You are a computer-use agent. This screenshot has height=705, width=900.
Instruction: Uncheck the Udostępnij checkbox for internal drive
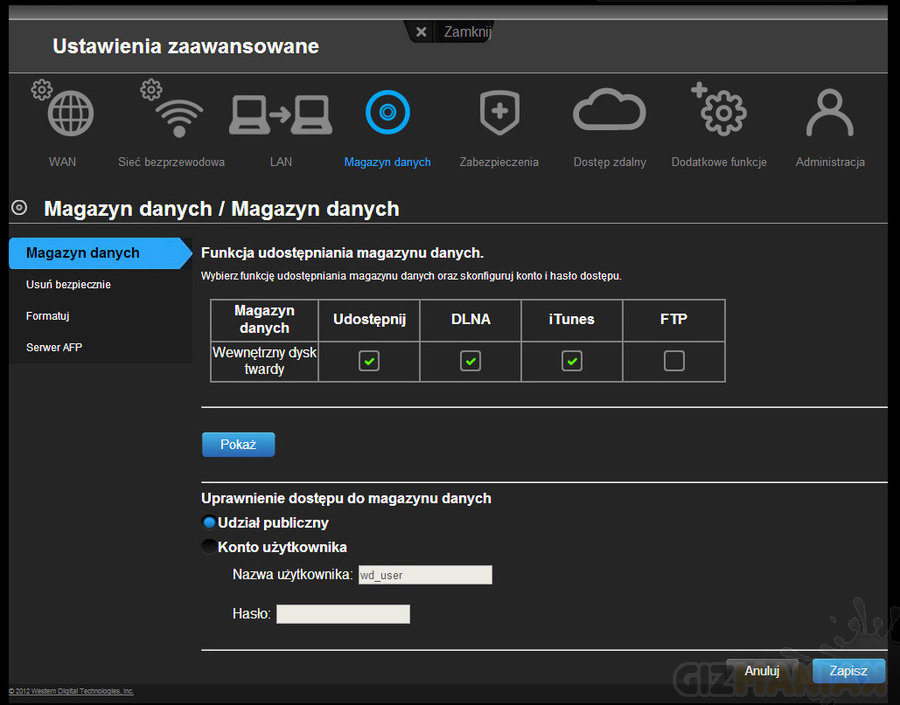pyautogui.click(x=369, y=361)
